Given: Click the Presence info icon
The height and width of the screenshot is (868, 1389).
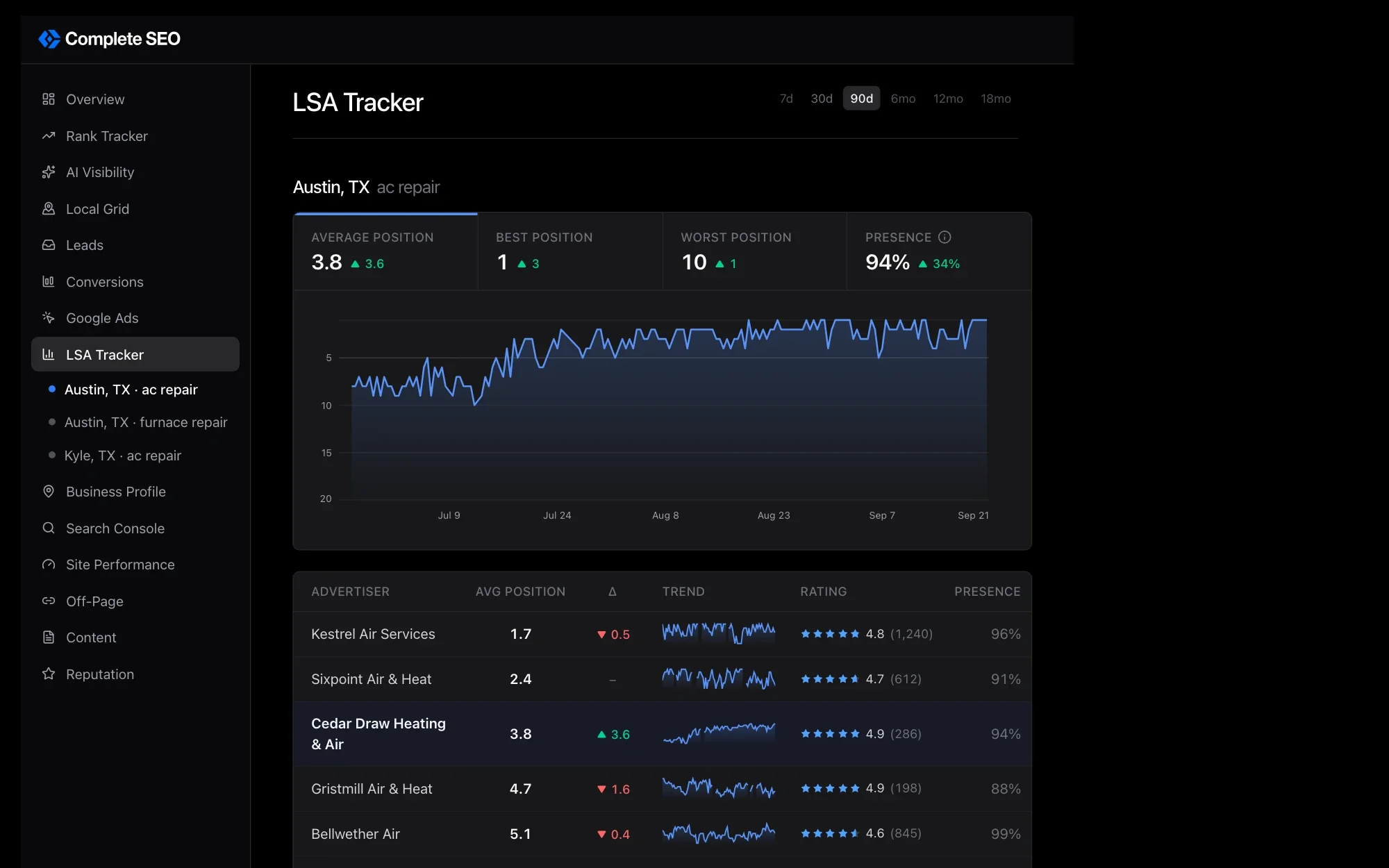Looking at the screenshot, I should pos(945,237).
